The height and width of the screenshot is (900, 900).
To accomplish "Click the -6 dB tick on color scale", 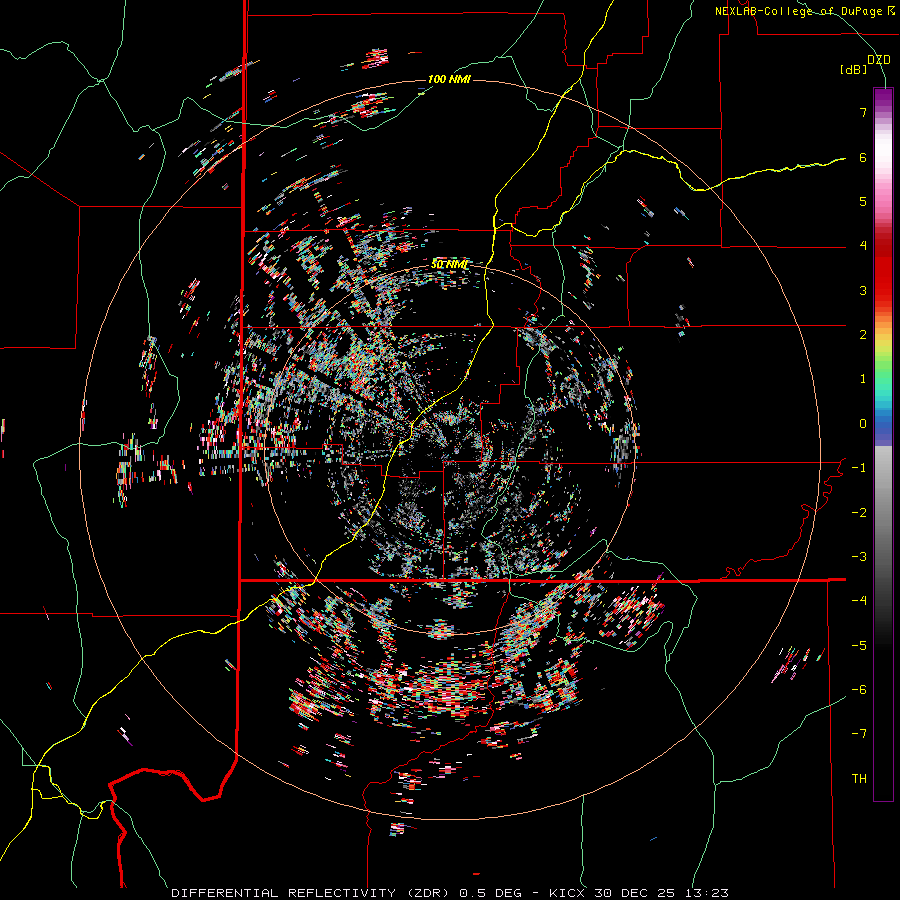I will (859, 690).
